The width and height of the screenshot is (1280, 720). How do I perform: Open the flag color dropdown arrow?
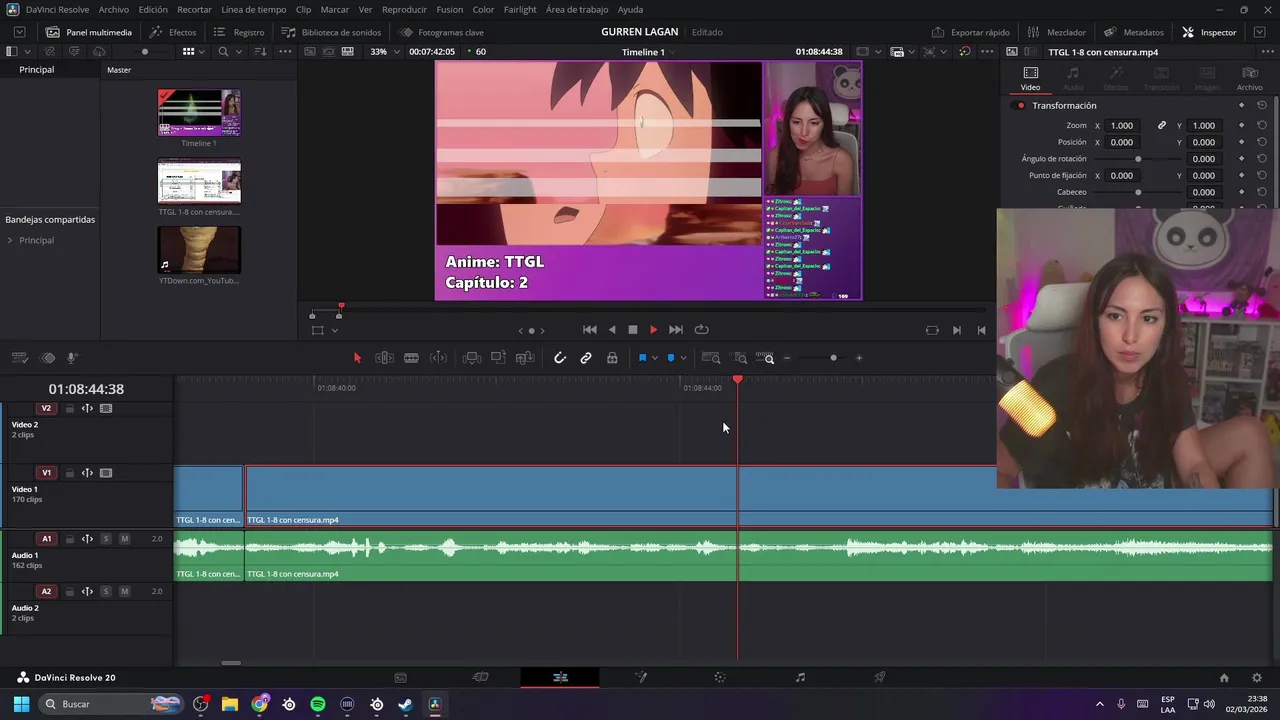pyautogui.click(x=654, y=358)
